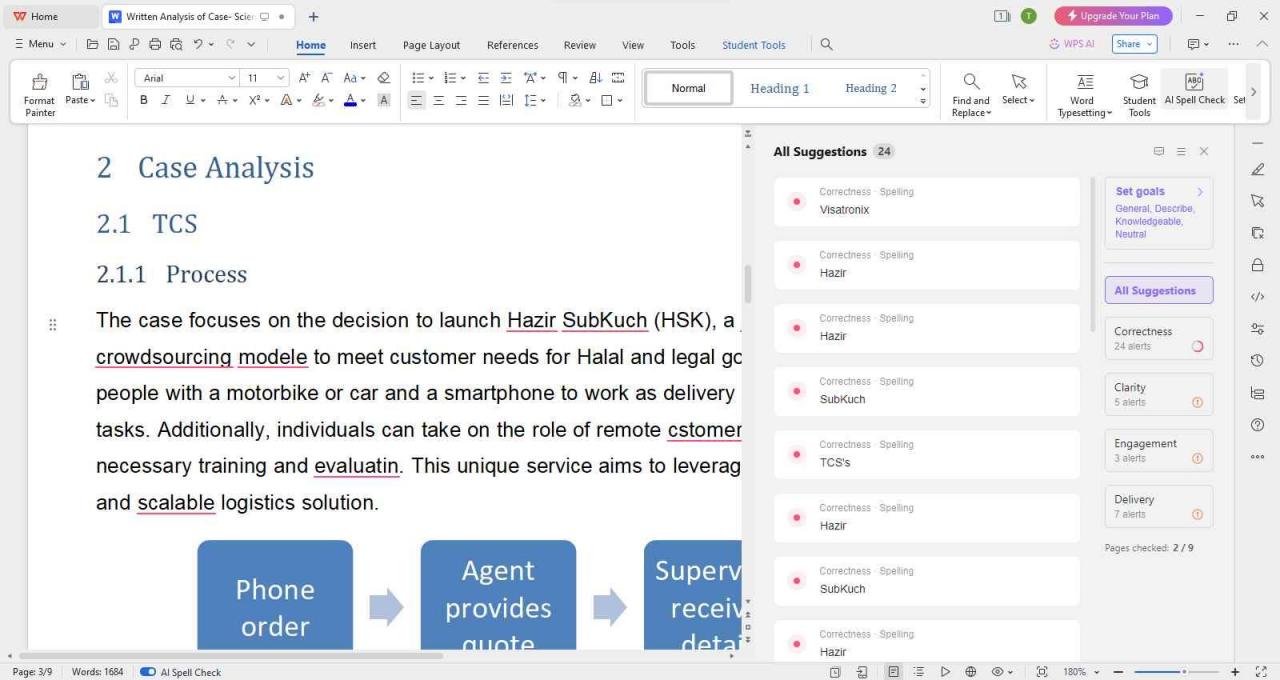This screenshot has width=1280, height=680.
Task: Click the blue font color swatch
Action: [350, 100]
